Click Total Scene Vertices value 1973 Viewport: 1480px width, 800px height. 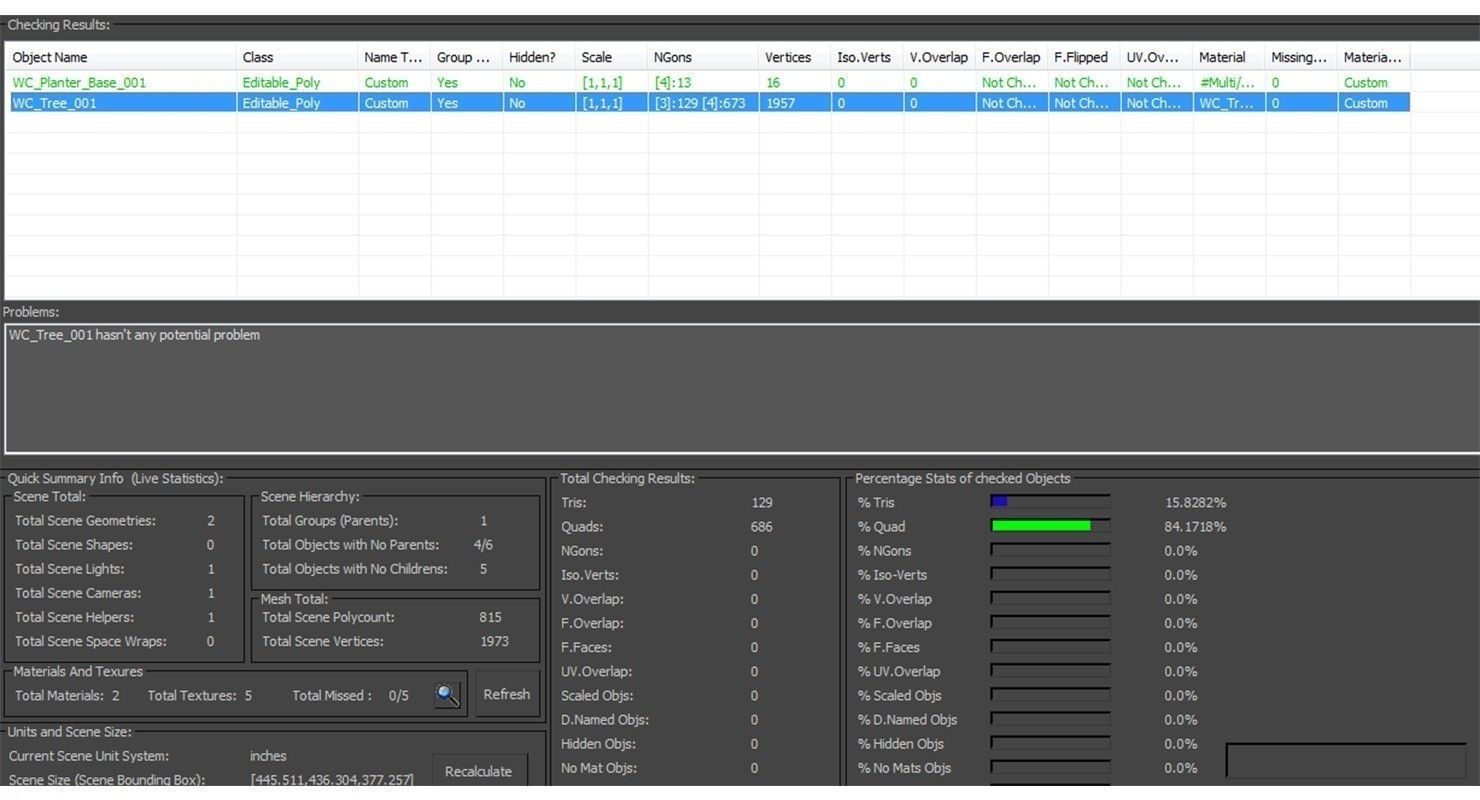[x=494, y=641]
